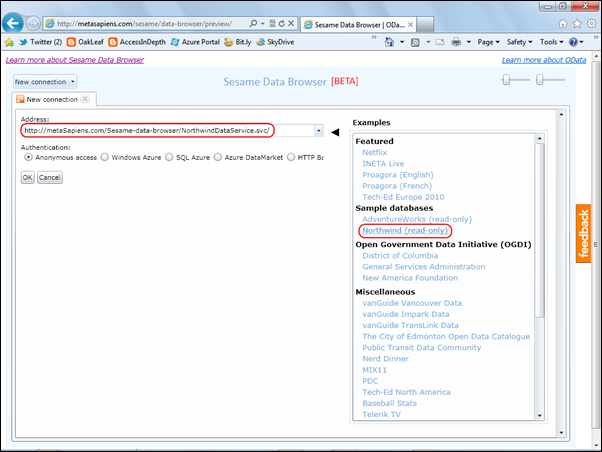Click the stop loading X in address bar
602x452 pixels.
click(x=291, y=23)
